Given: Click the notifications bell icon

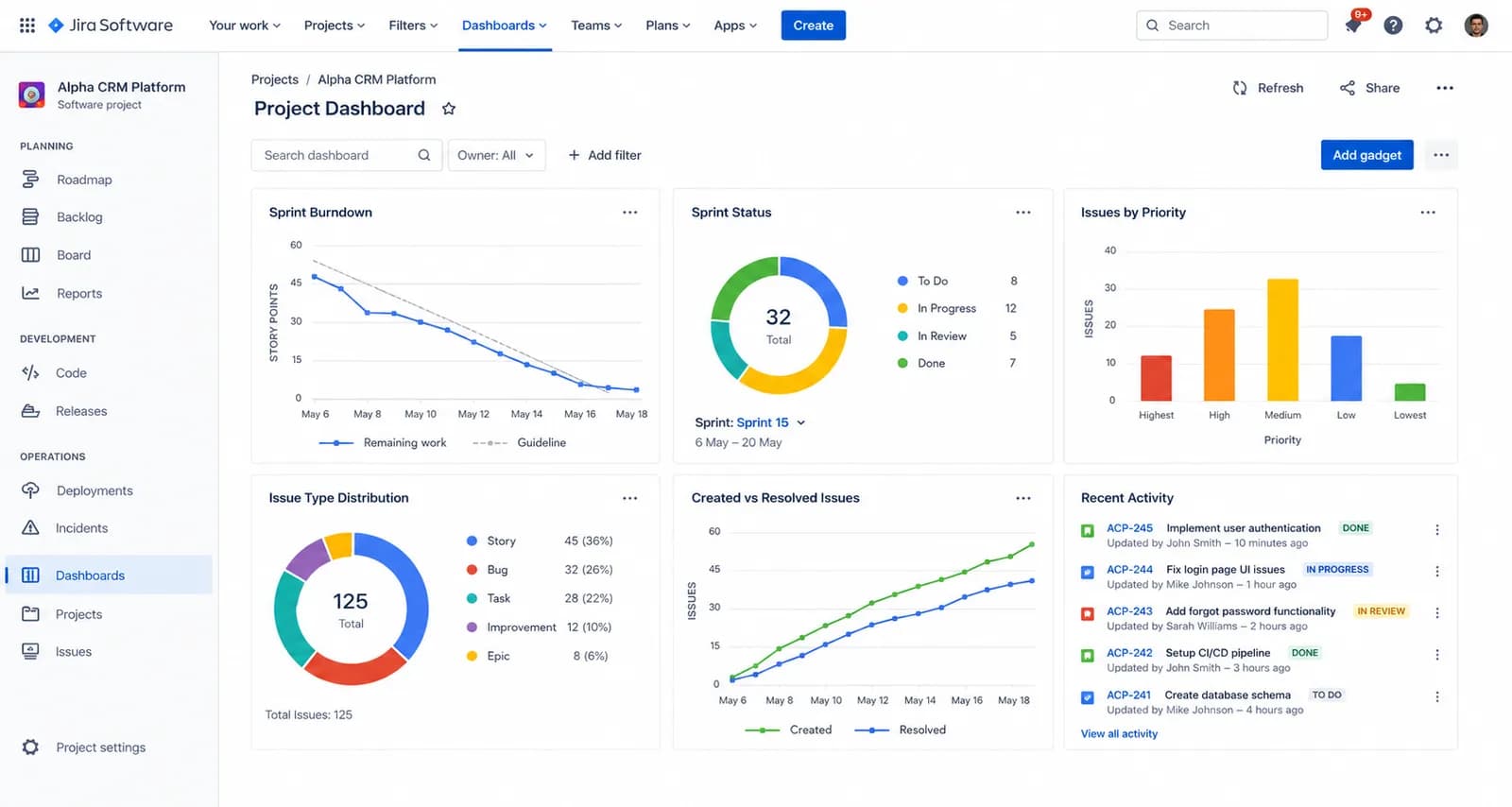Looking at the screenshot, I should tap(1353, 26).
